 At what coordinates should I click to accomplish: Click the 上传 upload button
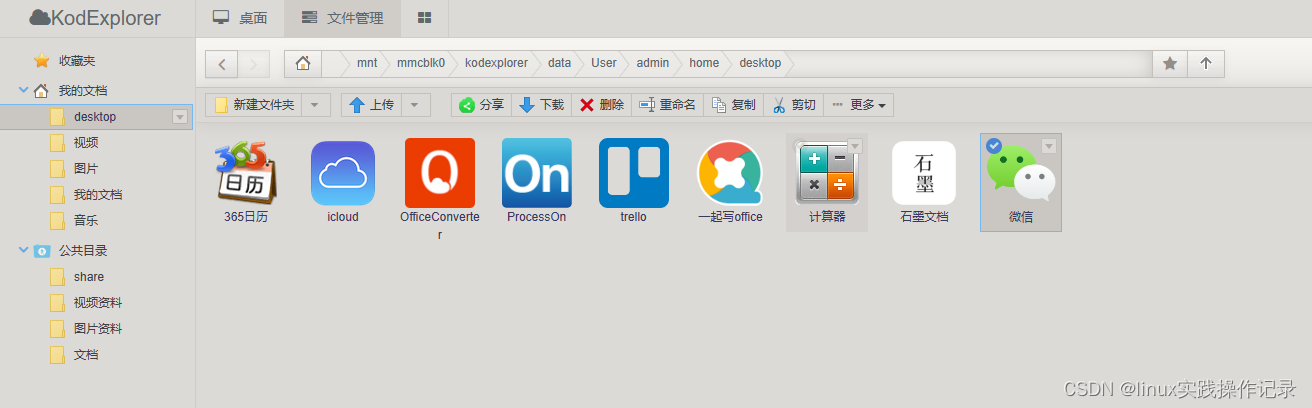pyautogui.click(x=371, y=104)
